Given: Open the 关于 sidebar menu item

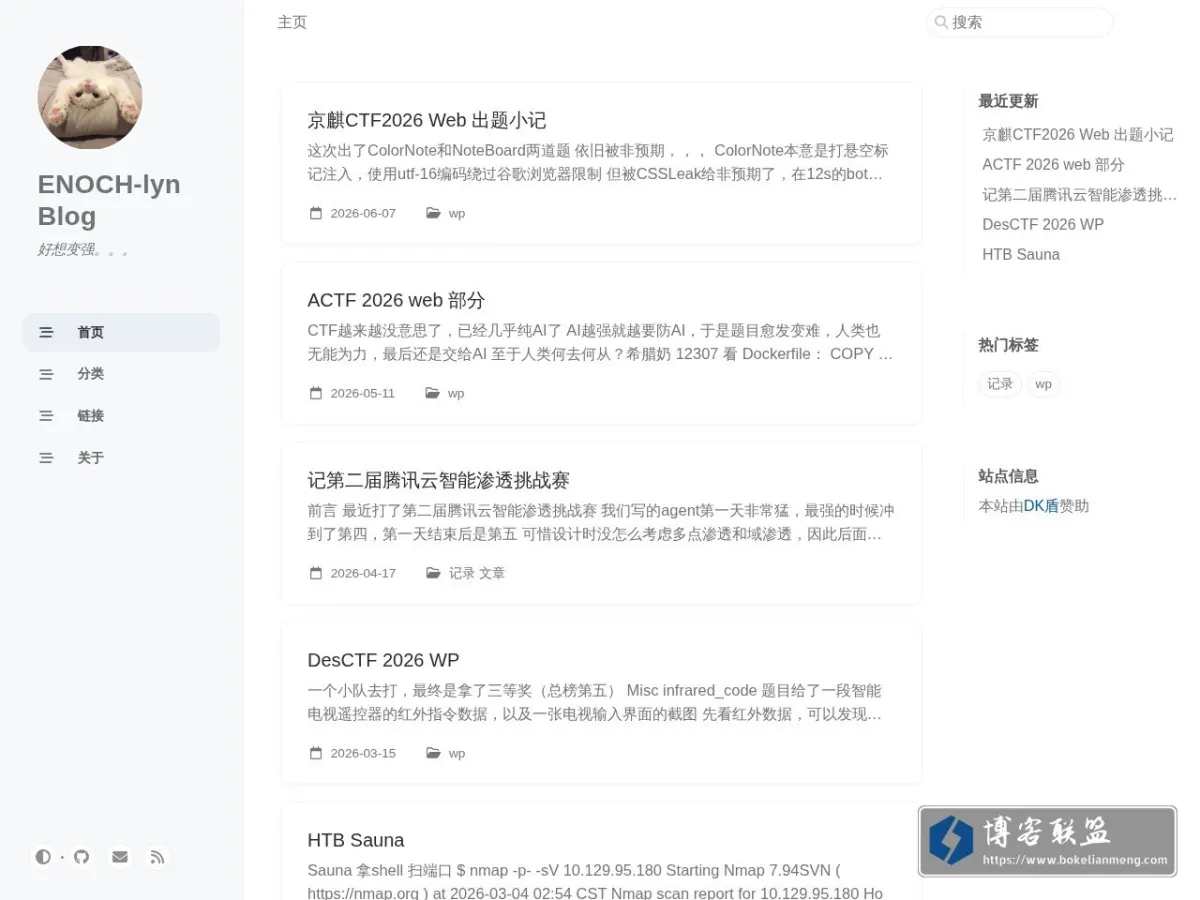Looking at the screenshot, I should pos(121,458).
